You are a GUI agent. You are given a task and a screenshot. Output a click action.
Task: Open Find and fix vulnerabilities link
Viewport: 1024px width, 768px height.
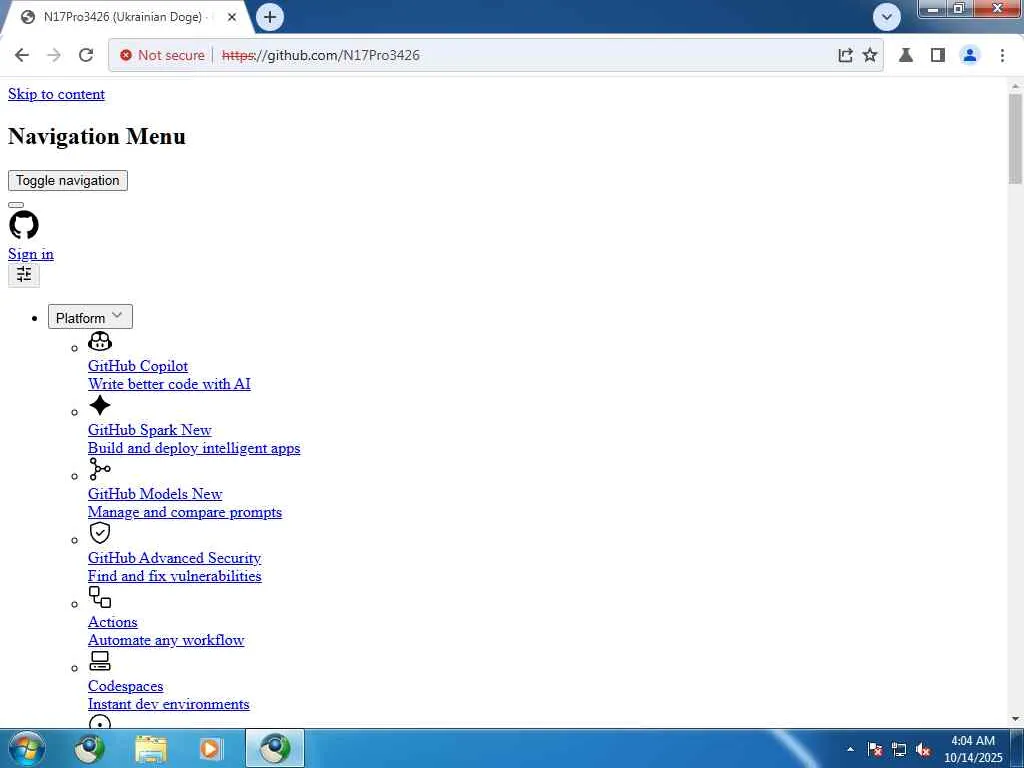pos(174,576)
